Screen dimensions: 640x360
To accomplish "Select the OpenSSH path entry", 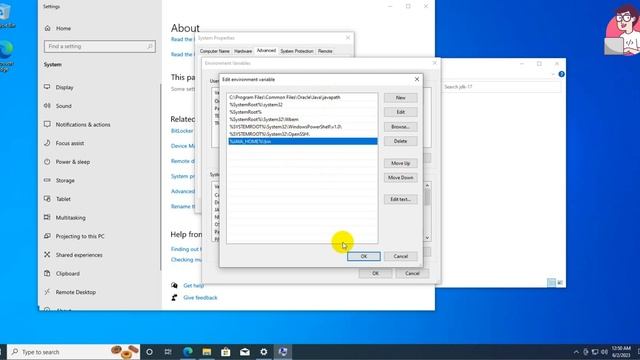I will point(302,134).
